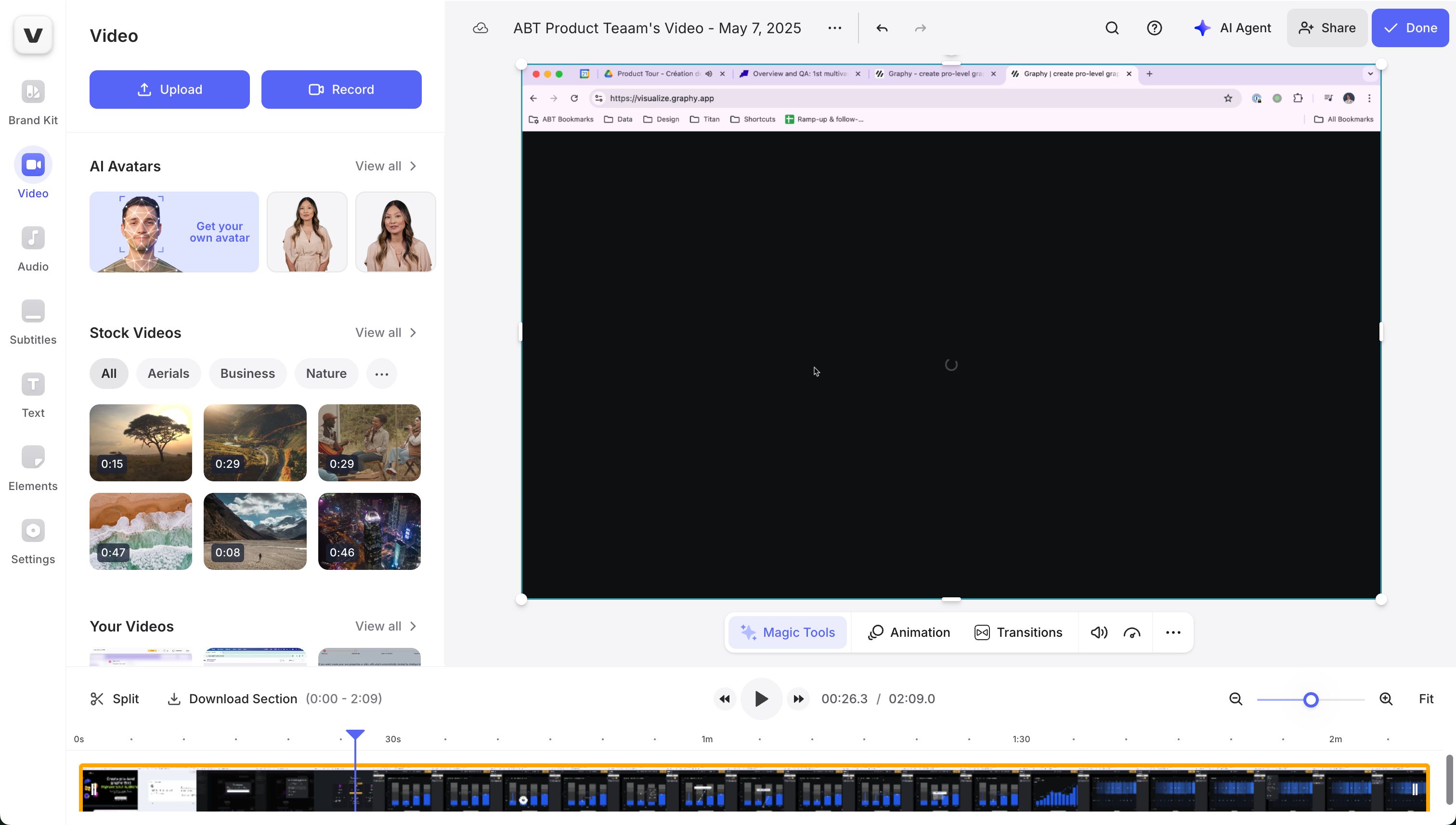Viewport: 1456px width, 825px height.
Task: Click the clip volume speaker icon
Action: point(1099,632)
